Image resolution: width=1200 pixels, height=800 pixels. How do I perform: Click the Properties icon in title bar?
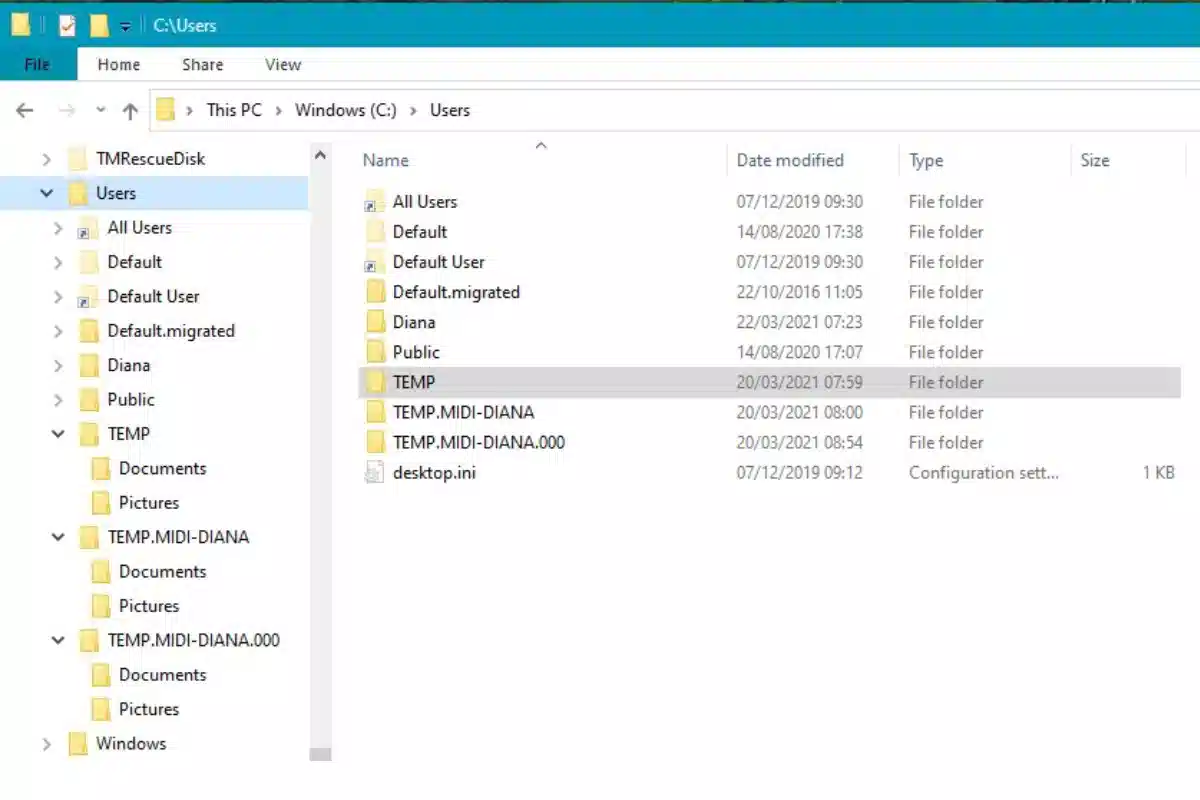tap(67, 26)
